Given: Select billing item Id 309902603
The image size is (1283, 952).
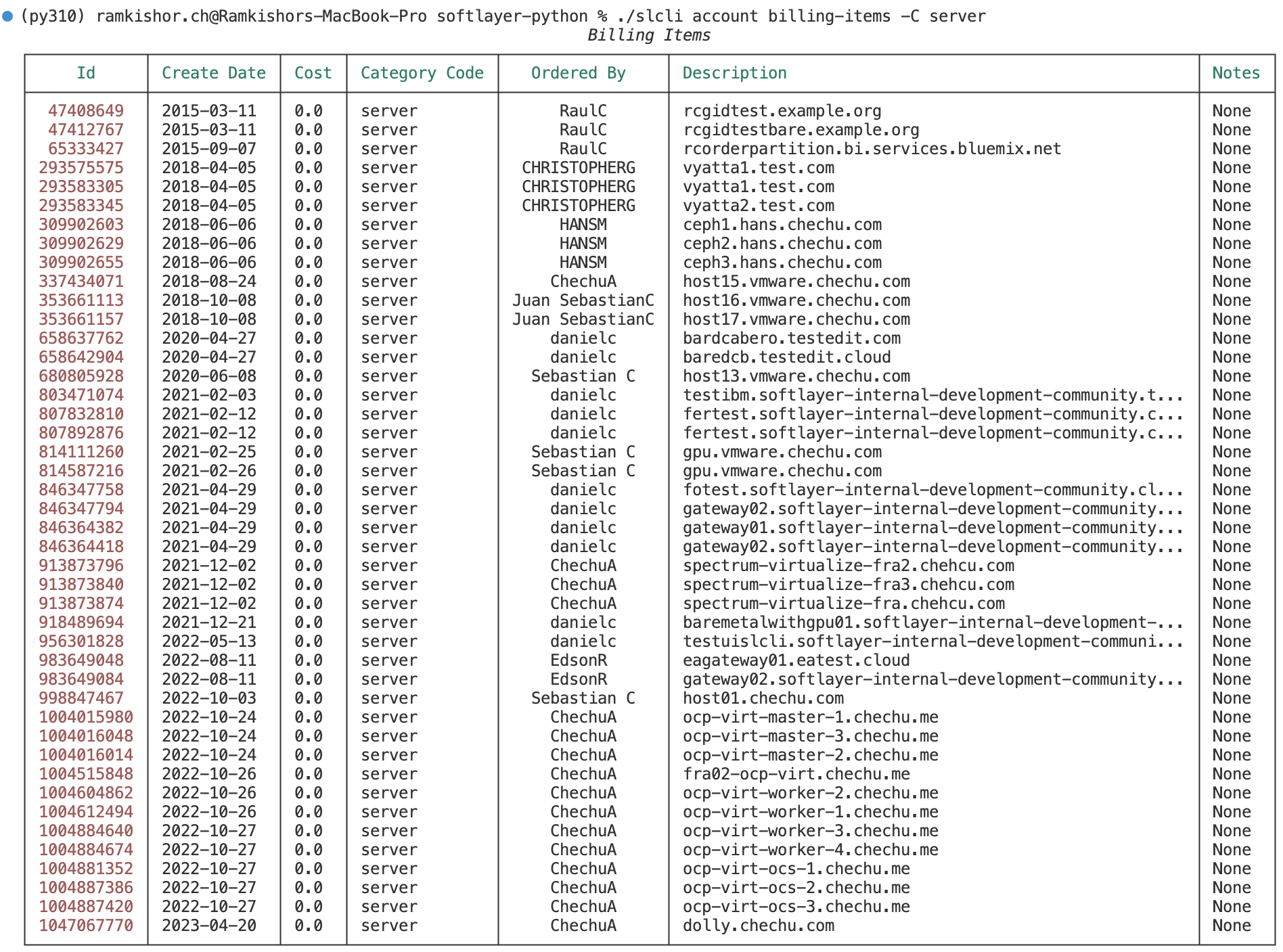Looking at the screenshot, I should [x=81, y=225].
